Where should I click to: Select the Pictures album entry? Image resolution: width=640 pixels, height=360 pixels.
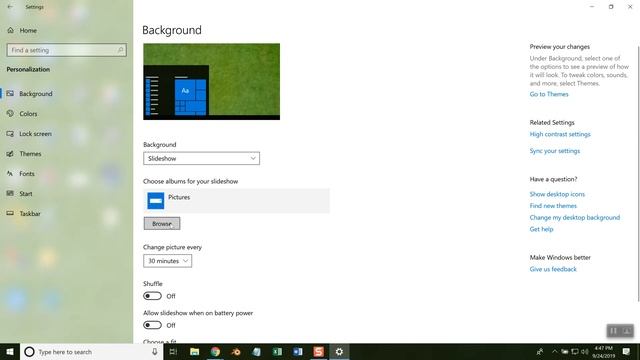[236, 201]
